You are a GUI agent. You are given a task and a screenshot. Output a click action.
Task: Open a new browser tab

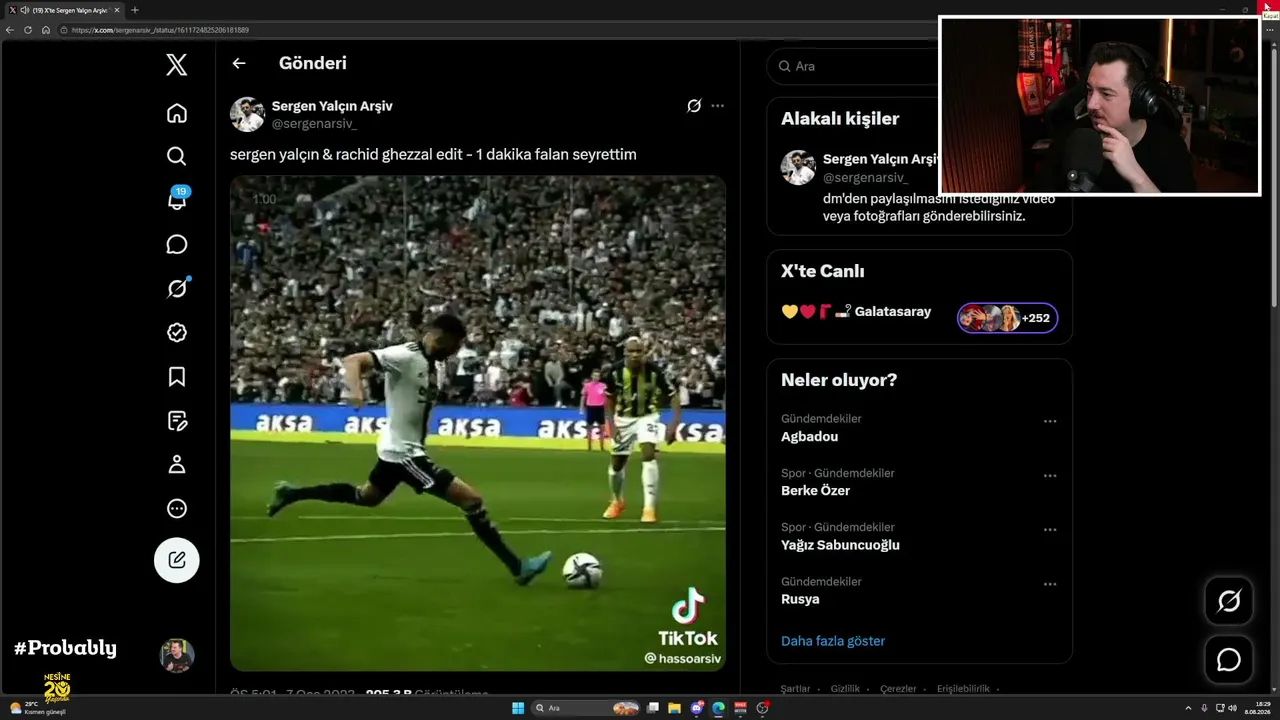tap(135, 10)
